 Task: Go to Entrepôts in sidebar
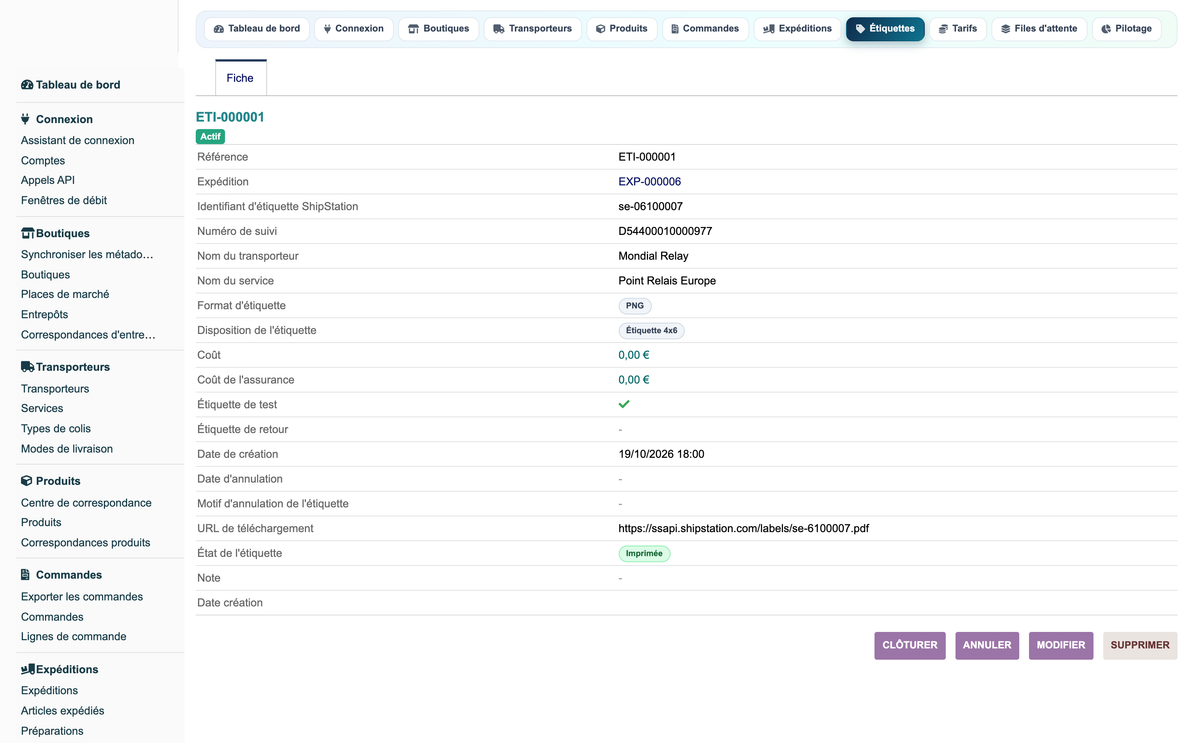[x=45, y=314]
